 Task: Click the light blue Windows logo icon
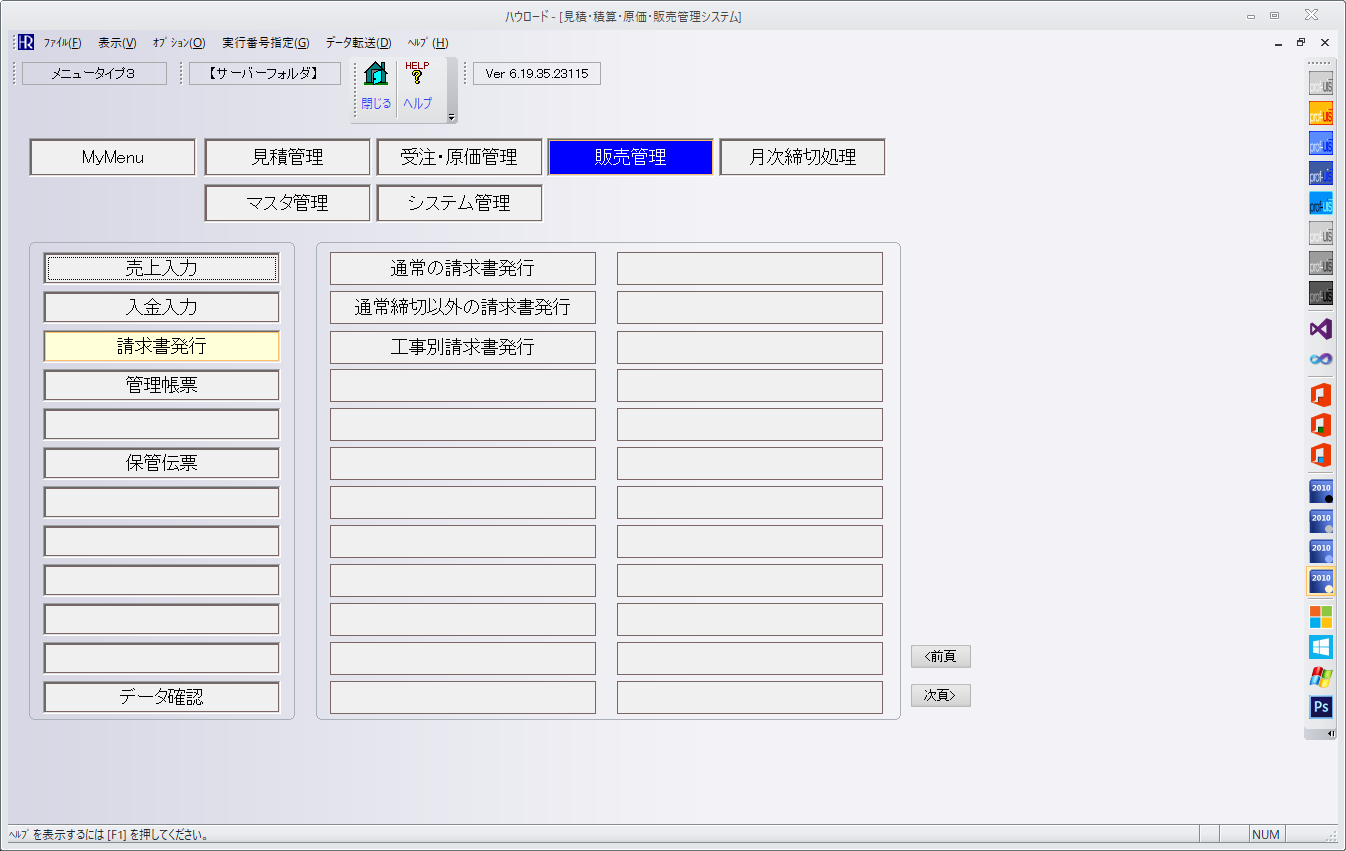point(1321,647)
